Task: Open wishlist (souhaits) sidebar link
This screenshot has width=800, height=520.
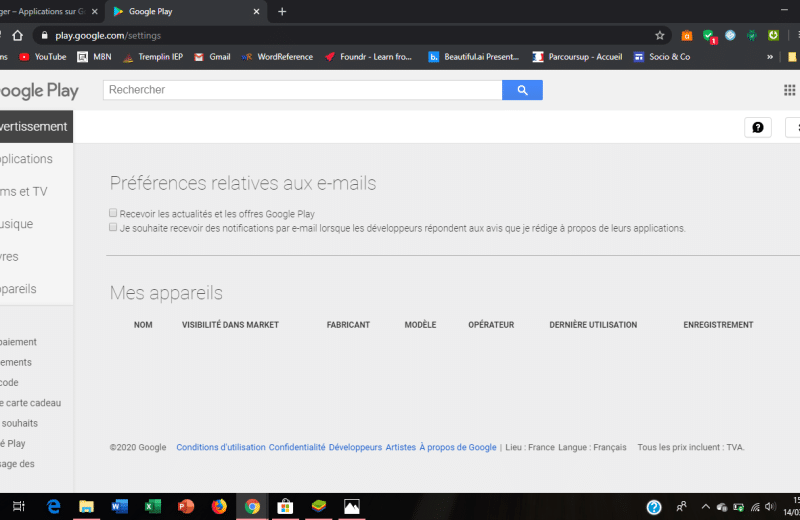Action: click(19, 424)
